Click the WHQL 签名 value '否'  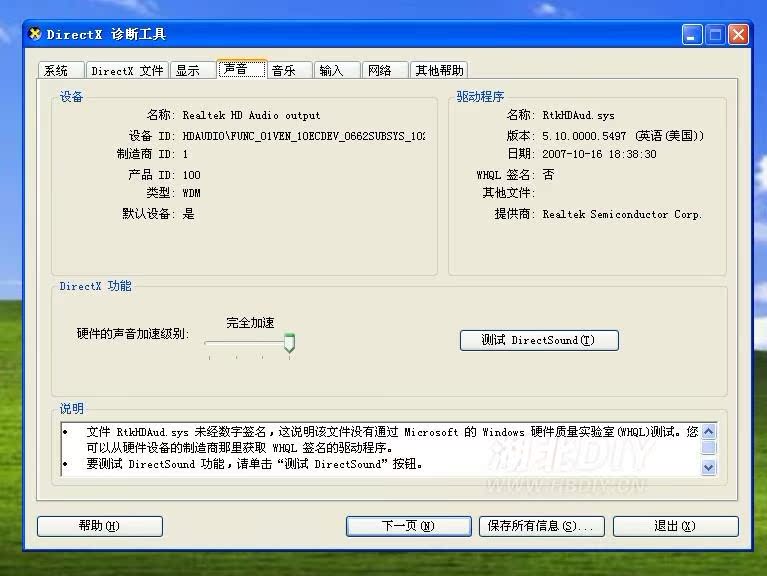[x=548, y=175]
